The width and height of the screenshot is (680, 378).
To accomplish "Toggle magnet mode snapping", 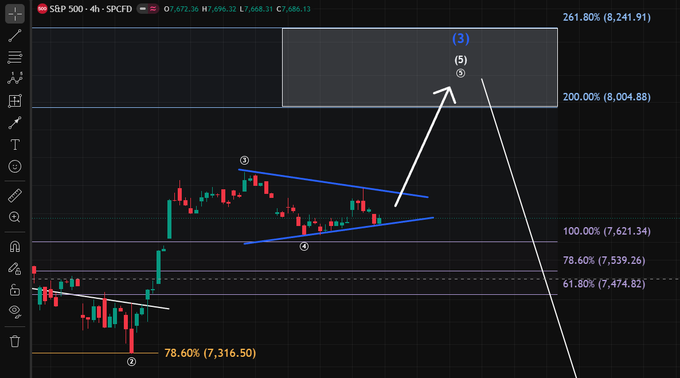I will pyautogui.click(x=15, y=246).
